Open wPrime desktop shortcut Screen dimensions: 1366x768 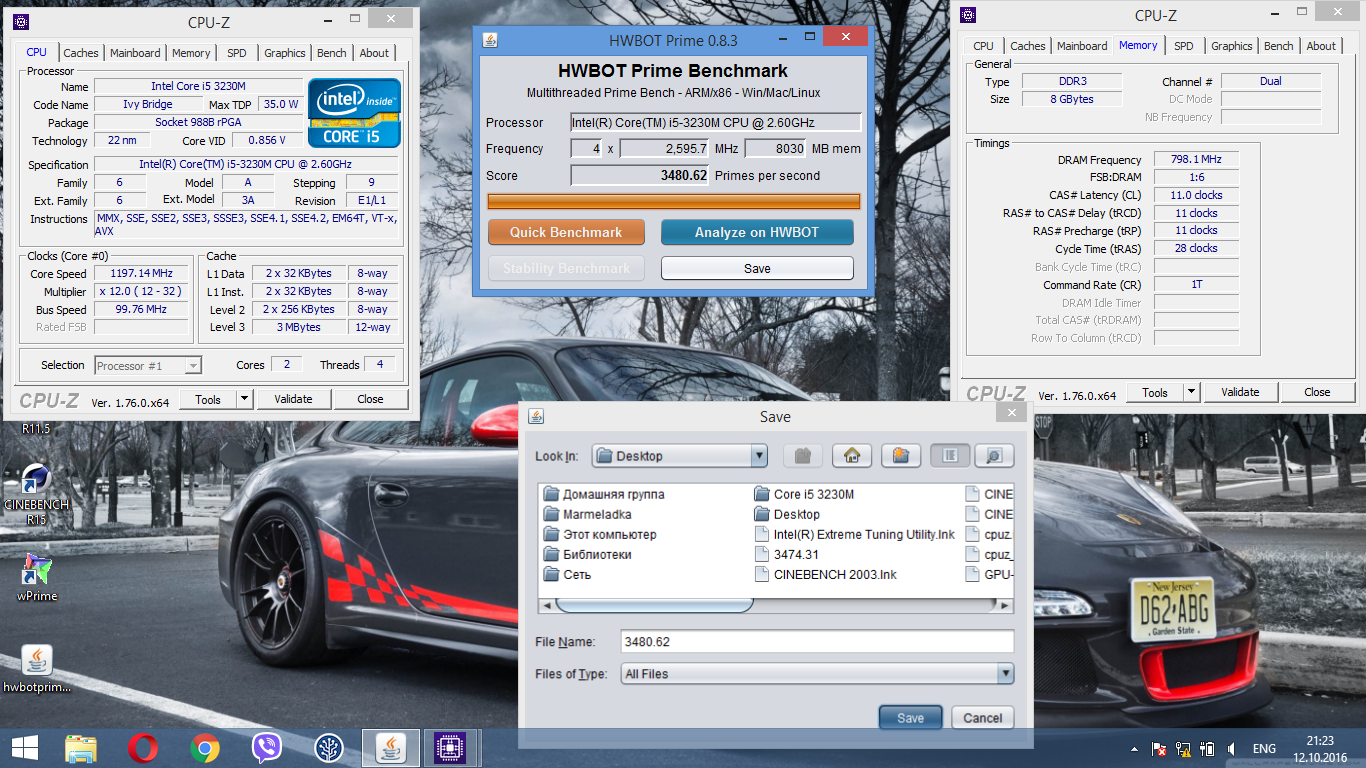tap(37, 577)
